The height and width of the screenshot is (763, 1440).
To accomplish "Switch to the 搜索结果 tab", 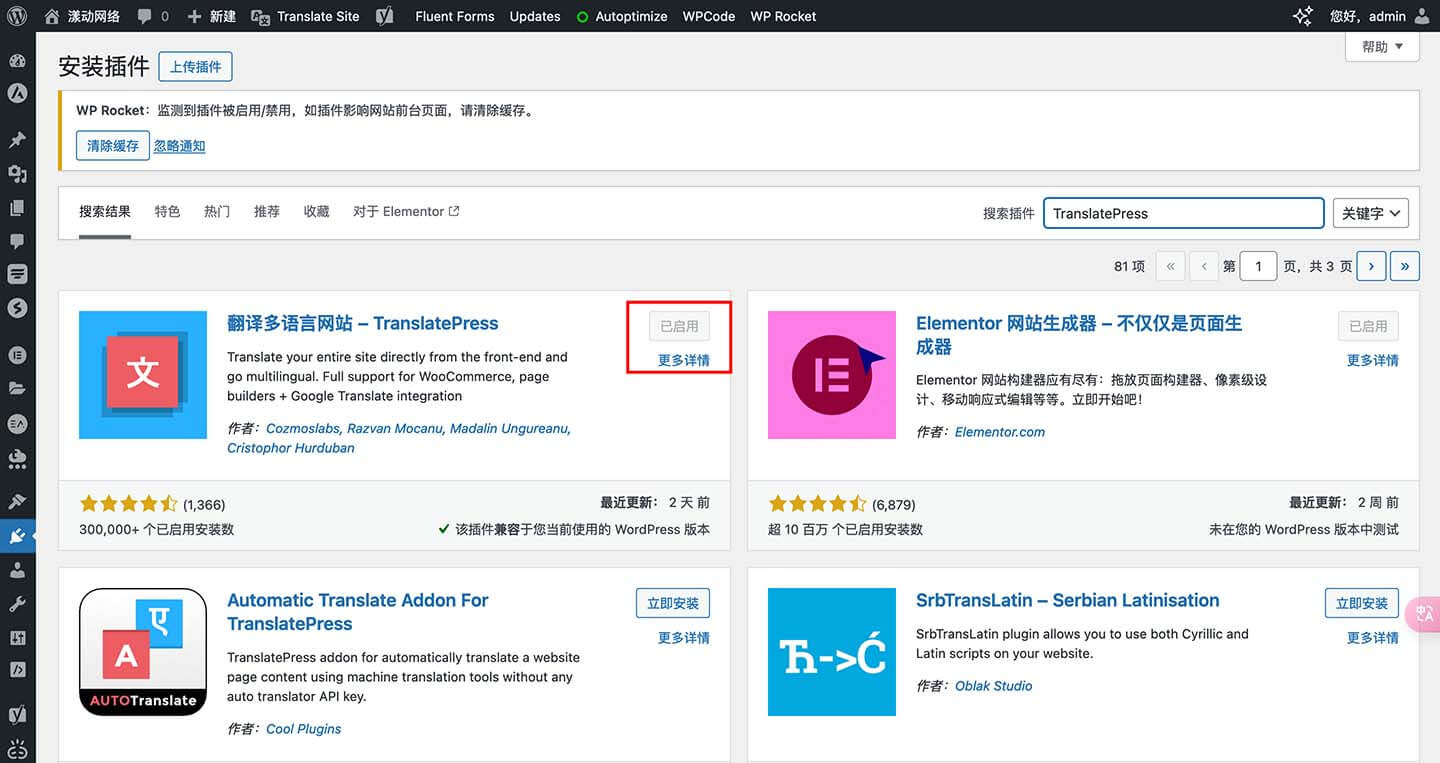I will 105,212.
